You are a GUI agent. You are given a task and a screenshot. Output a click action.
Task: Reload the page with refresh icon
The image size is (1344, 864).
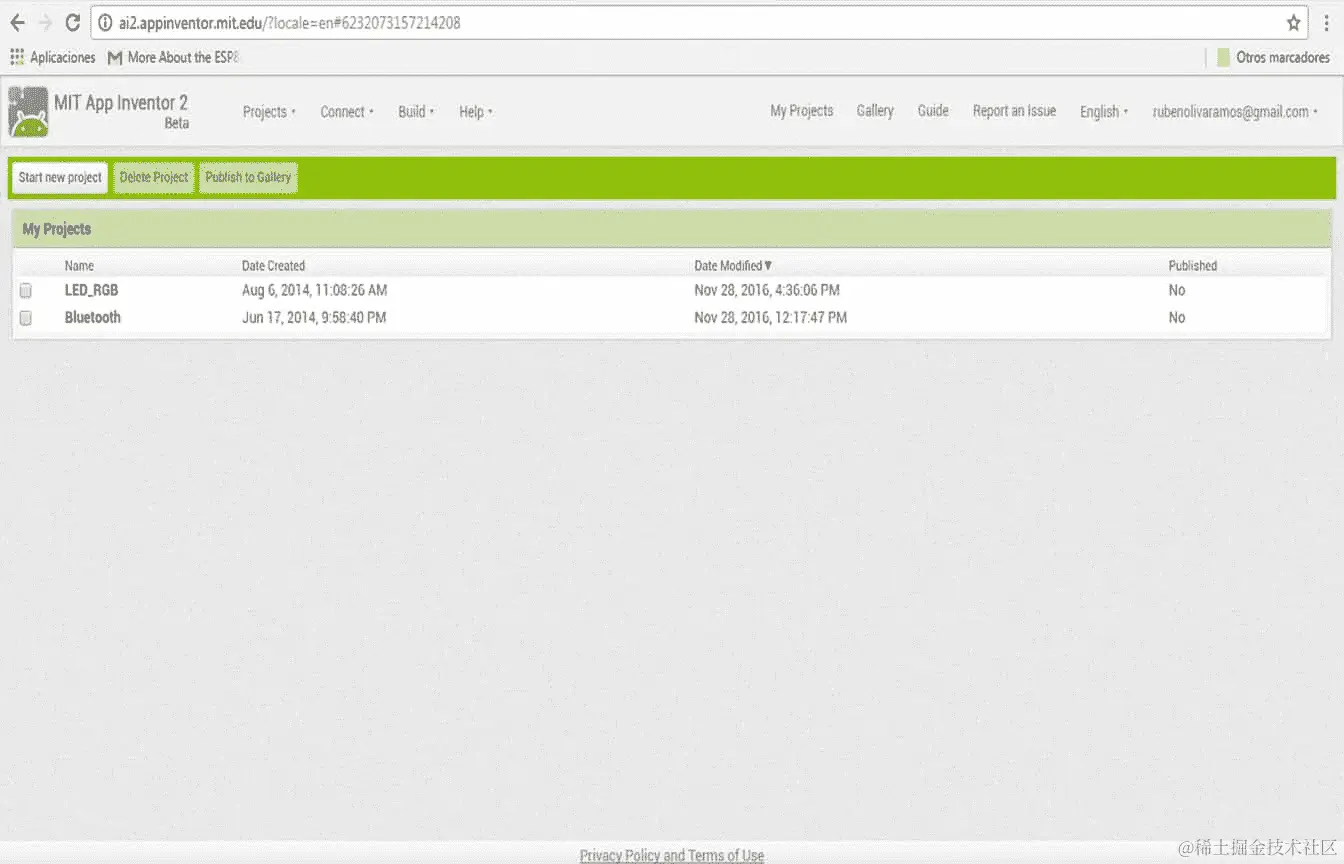72,22
